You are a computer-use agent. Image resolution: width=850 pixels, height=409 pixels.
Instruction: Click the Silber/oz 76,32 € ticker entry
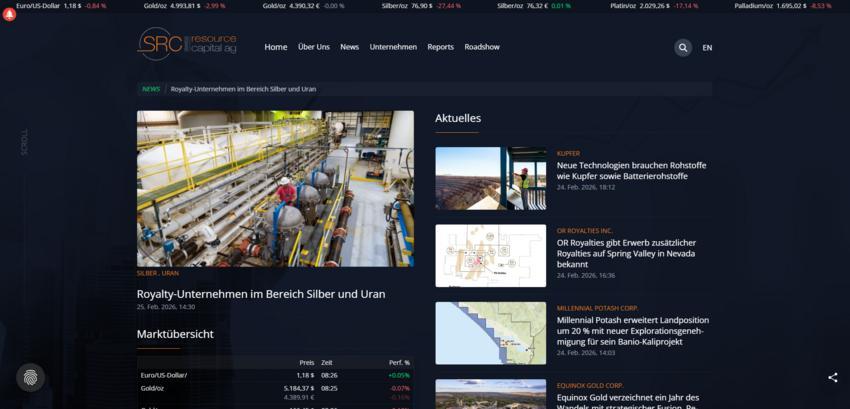coord(534,6)
